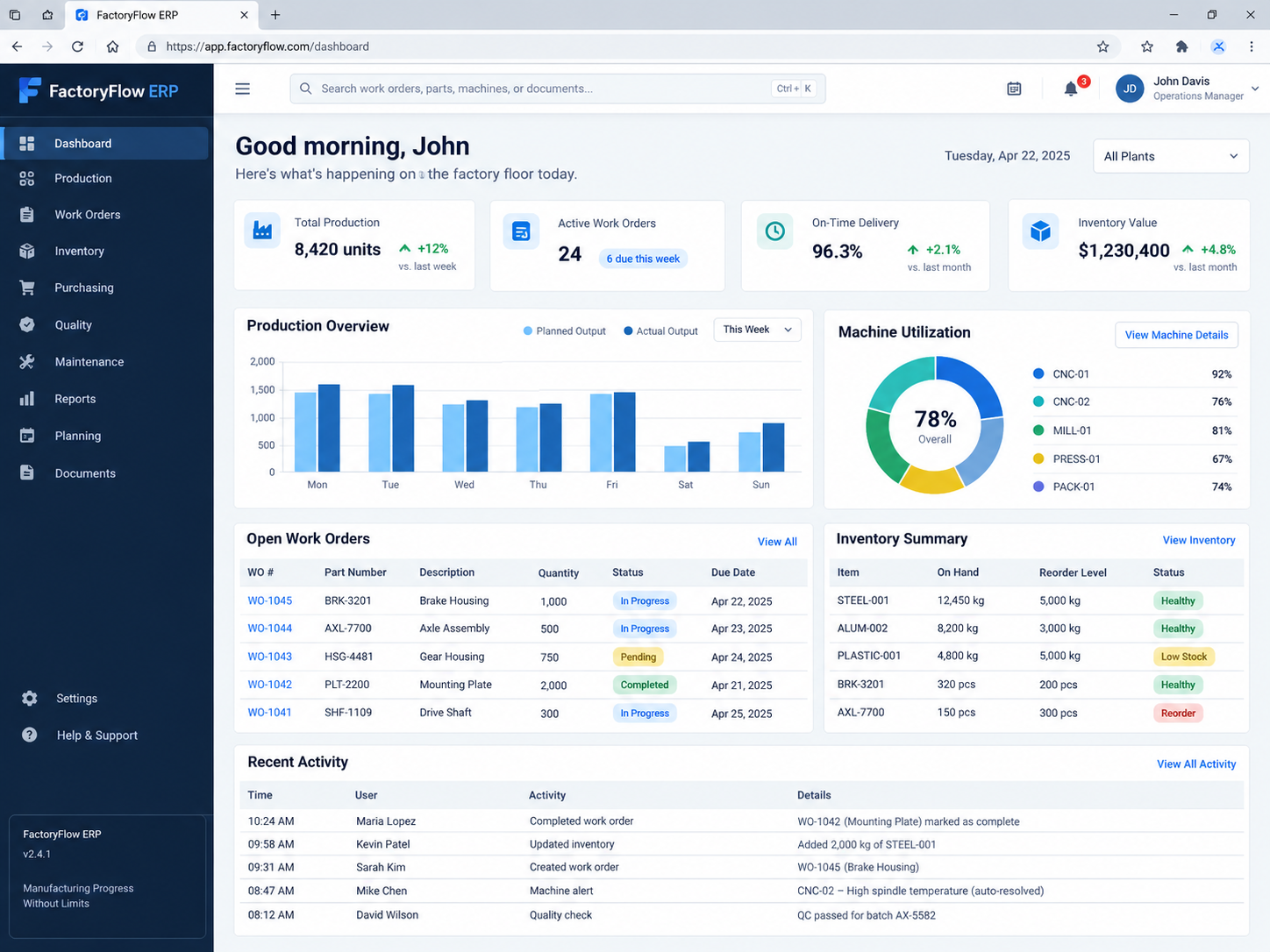
Task: Follow the View Inventory link
Action: coord(1199,540)
